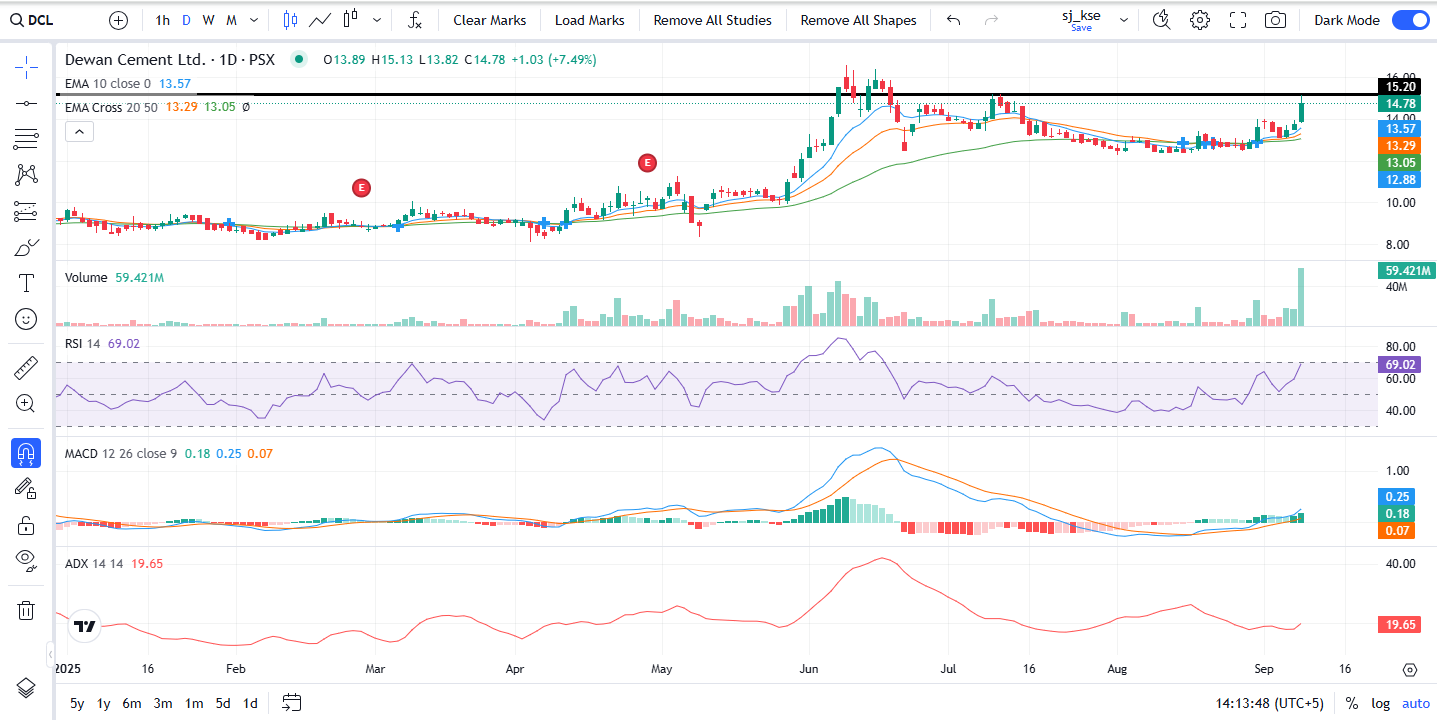Click the EMA Cross 20 50 indicator label
Screen dimensions: 1437x720
pyautogui.click(x=111, y=107)
